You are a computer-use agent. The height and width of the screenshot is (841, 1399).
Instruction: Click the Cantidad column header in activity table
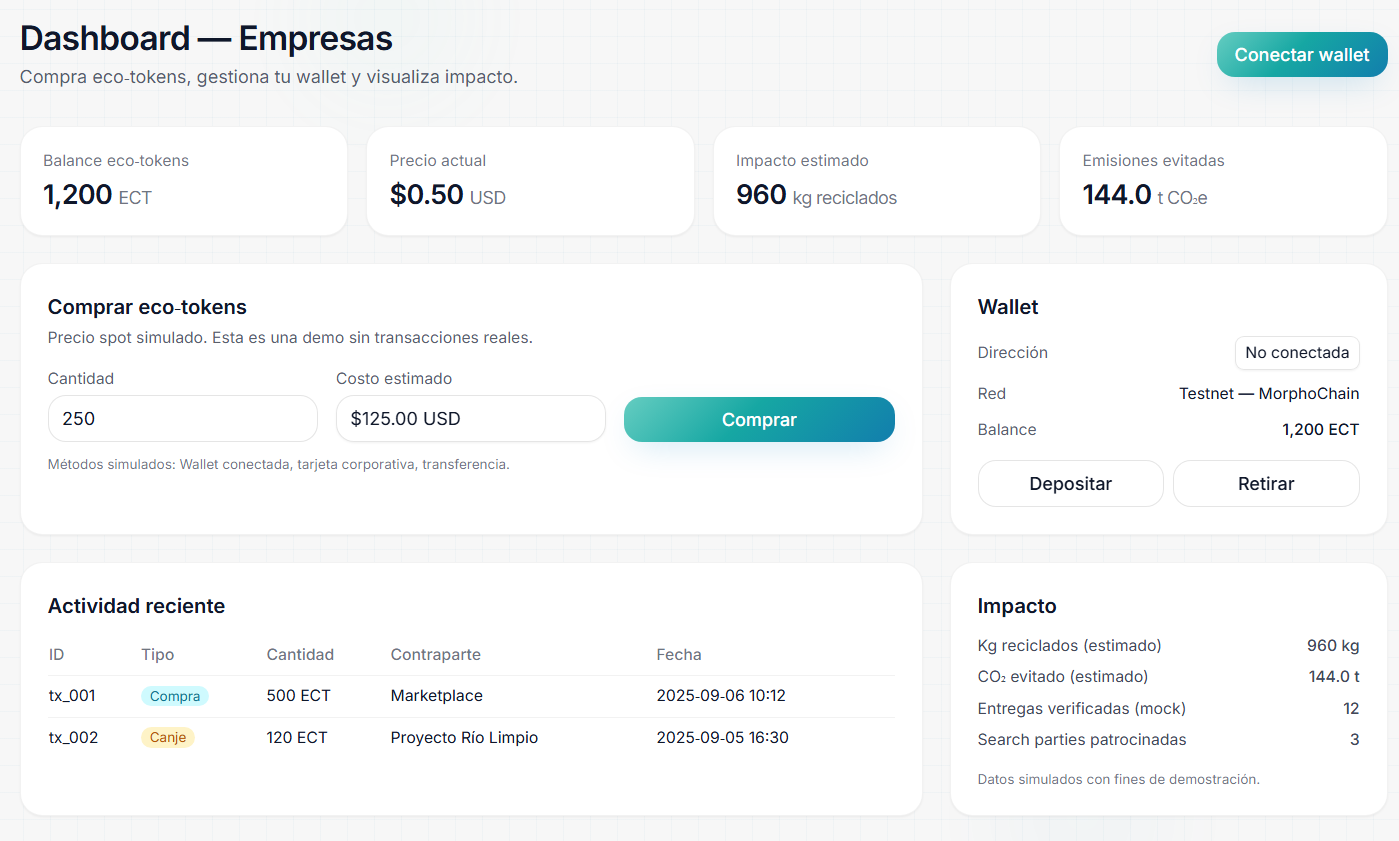300,655
